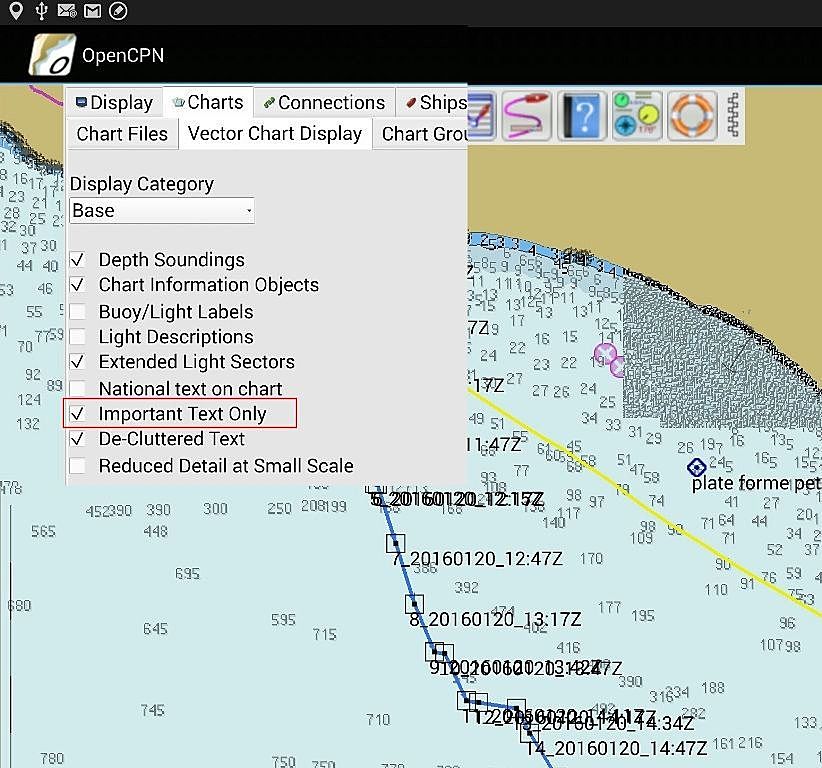The height and width of the screenshot is (768, 822).
Task: Tap the OpenCPN title text
Action: (x=123, y=55)
